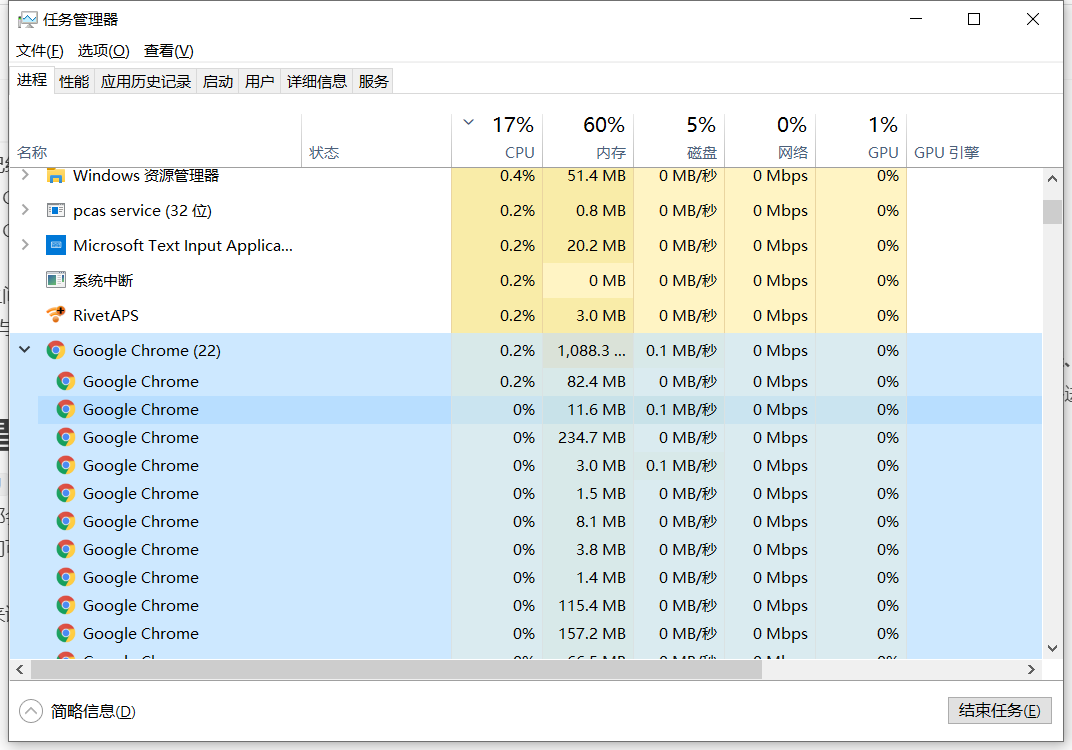The image size is (1072, 750).
Task: Click the vertical scrollbar up arrow
Action: (1052, 178)
